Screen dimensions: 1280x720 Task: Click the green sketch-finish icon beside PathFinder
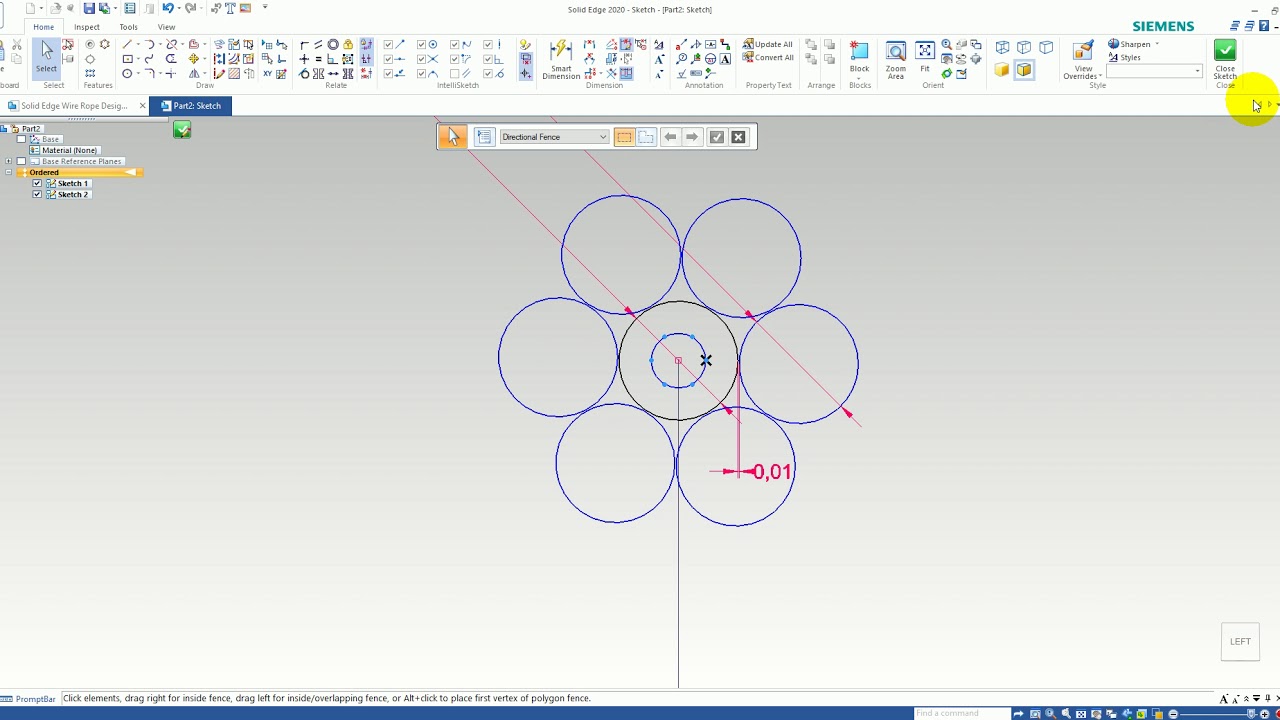182,130
